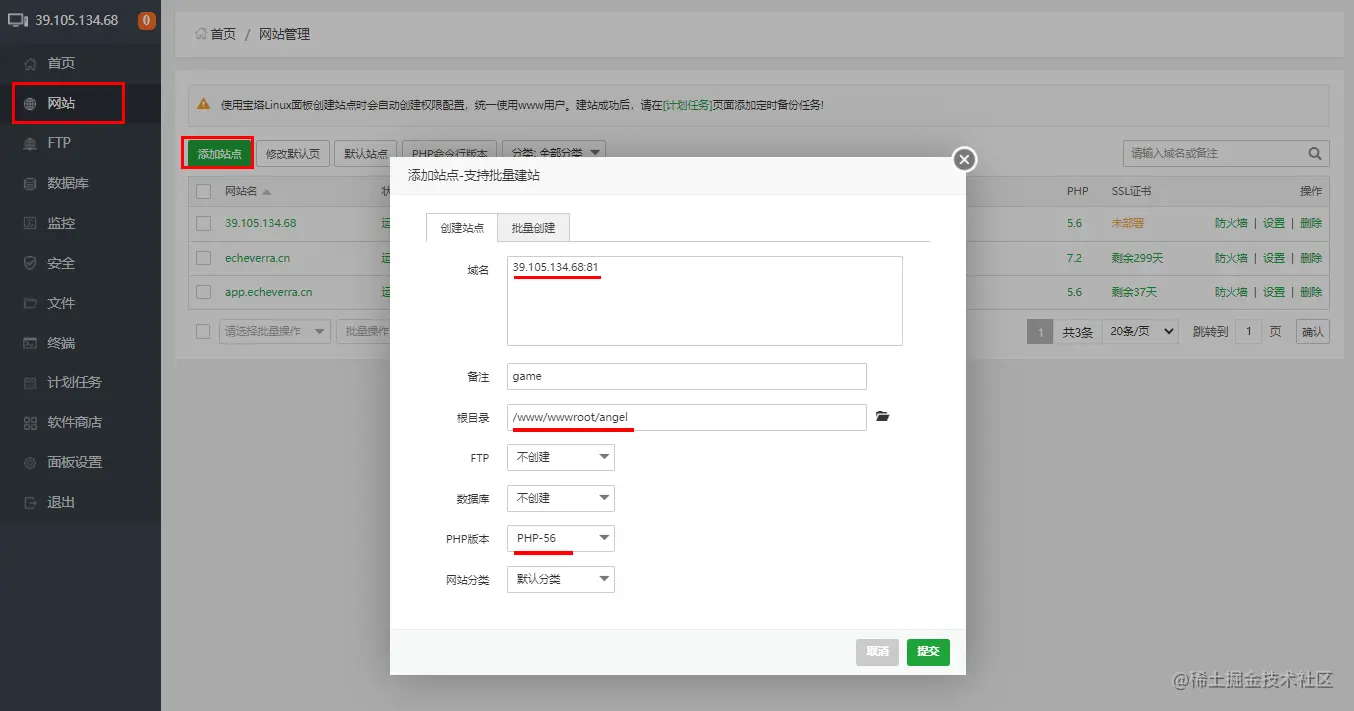The image size is (1354, 711).
Task: Click the orange notification badge 0
Action: click(146, 20)
